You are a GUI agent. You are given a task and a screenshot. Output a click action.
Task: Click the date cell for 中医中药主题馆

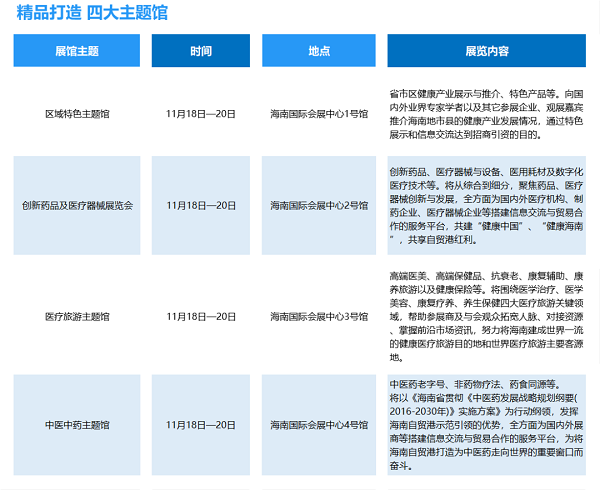pos(201,425)
